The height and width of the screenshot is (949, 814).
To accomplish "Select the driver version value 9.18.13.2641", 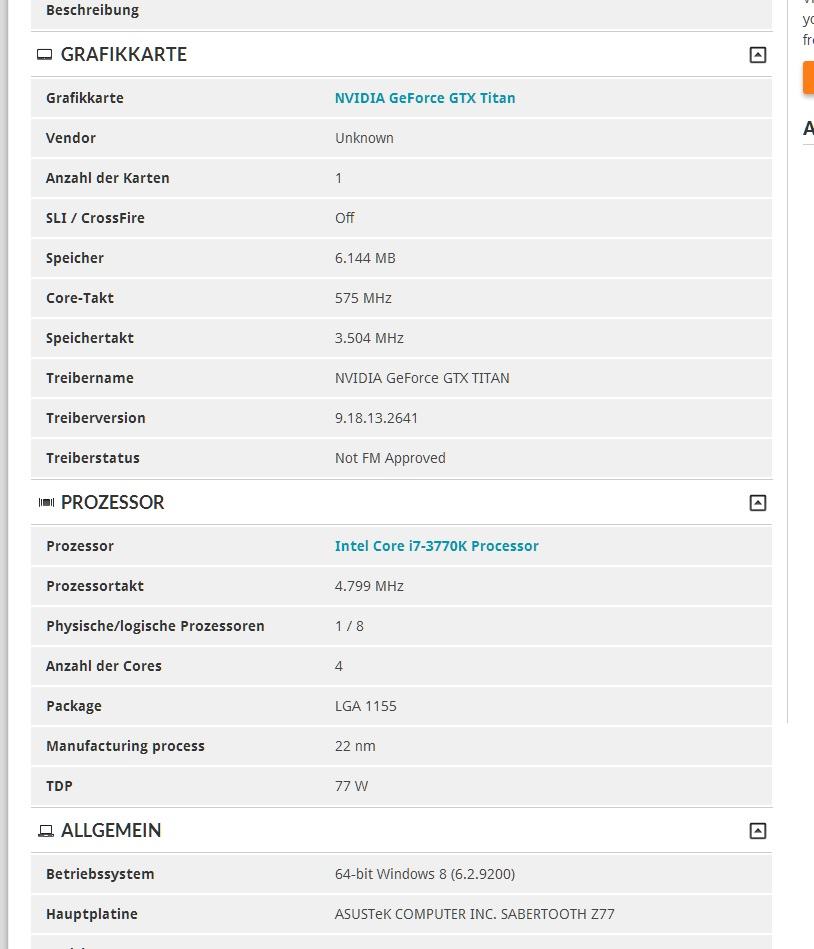I will tap(376, 418).
